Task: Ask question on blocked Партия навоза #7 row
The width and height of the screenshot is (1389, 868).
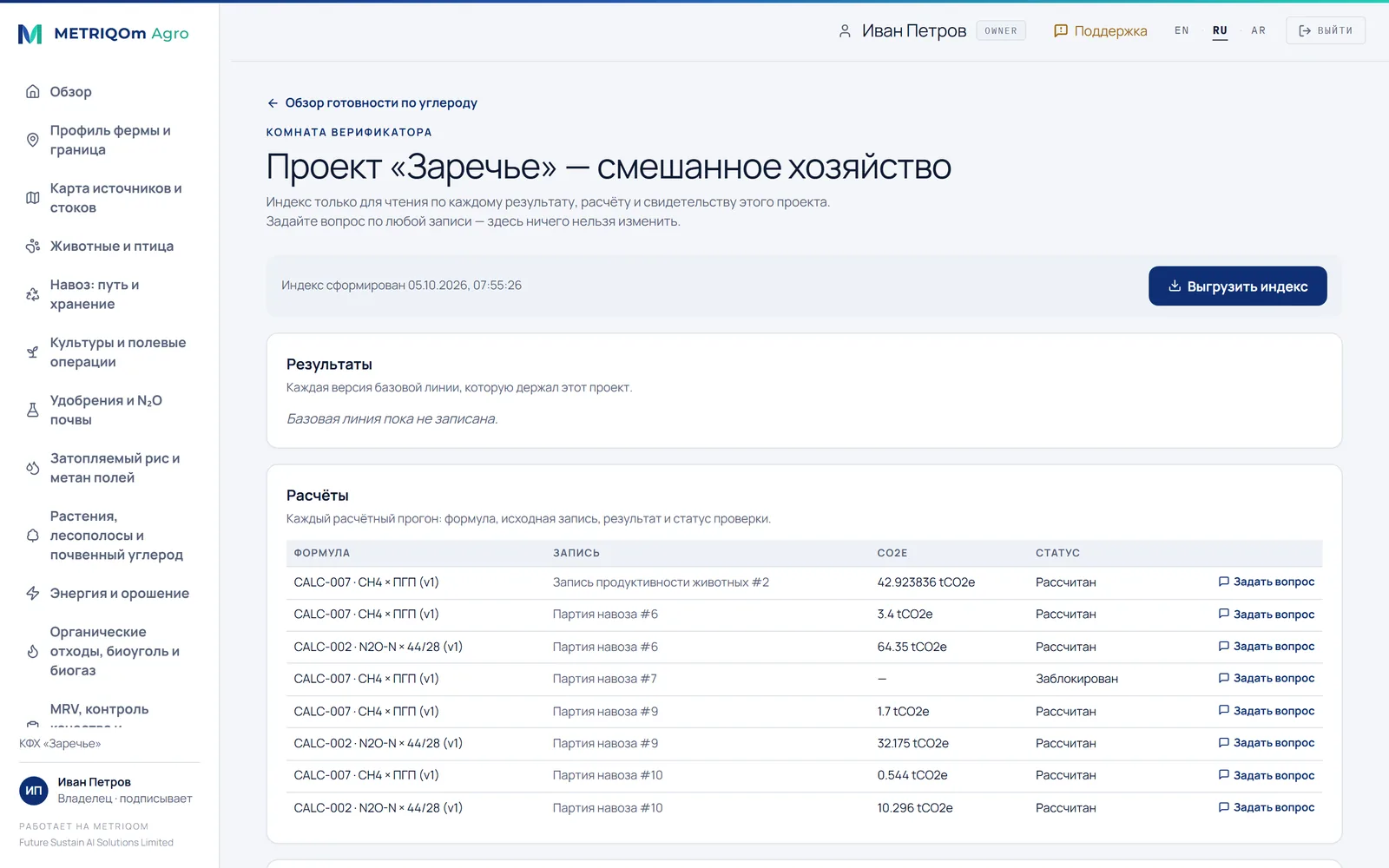Action: coord(1266,679)
